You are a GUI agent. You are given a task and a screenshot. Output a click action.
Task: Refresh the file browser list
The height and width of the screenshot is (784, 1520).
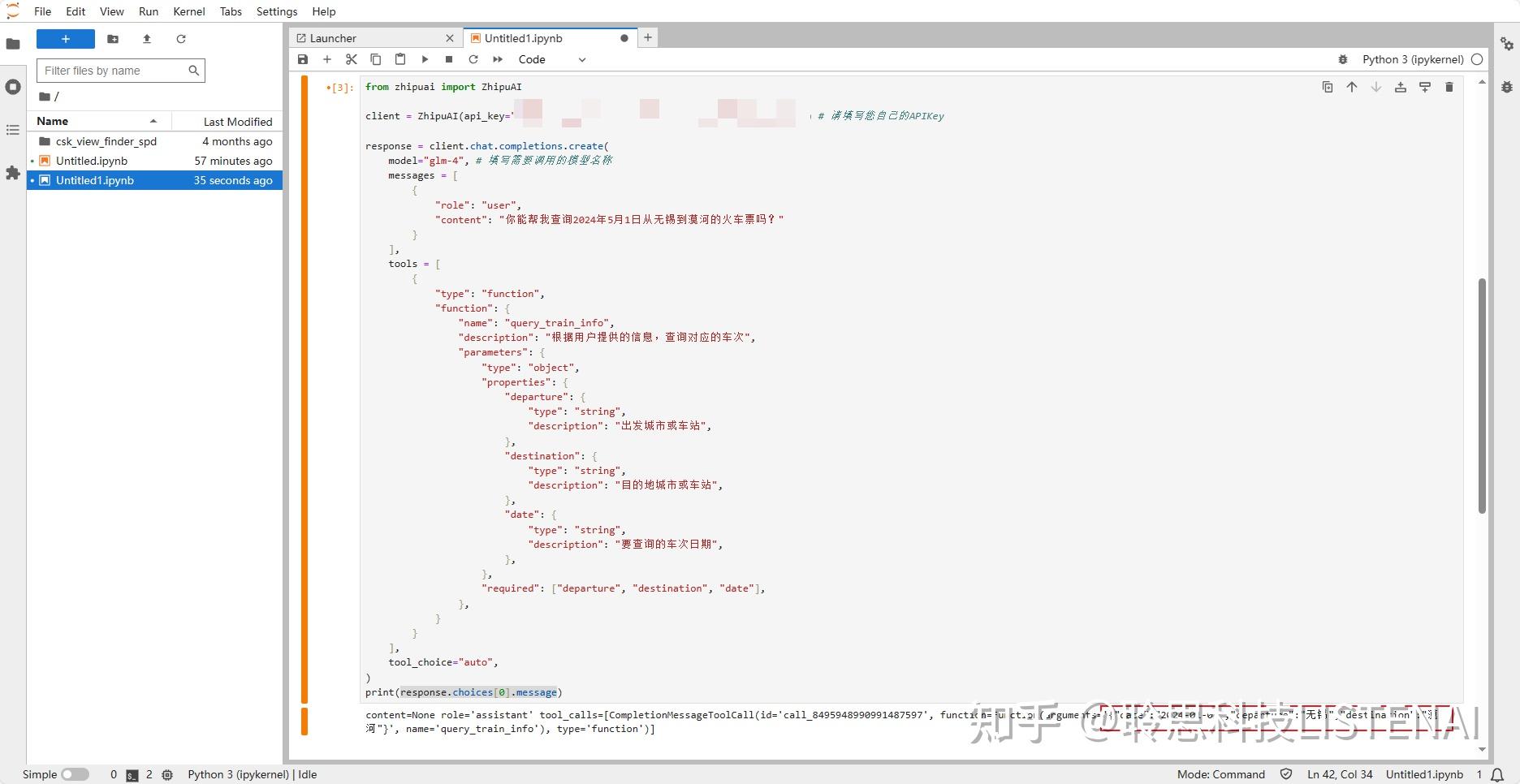tap(181, 39)
